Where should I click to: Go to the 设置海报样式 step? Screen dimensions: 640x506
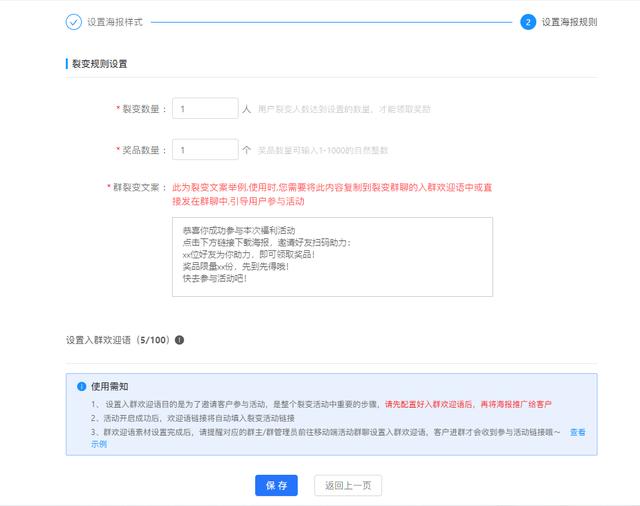[114, 21]
